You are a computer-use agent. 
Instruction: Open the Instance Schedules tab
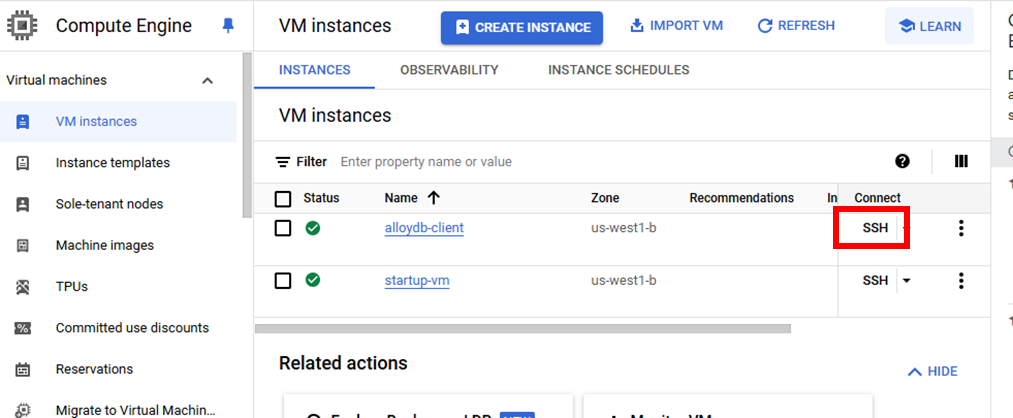click(x=618, y=70)
